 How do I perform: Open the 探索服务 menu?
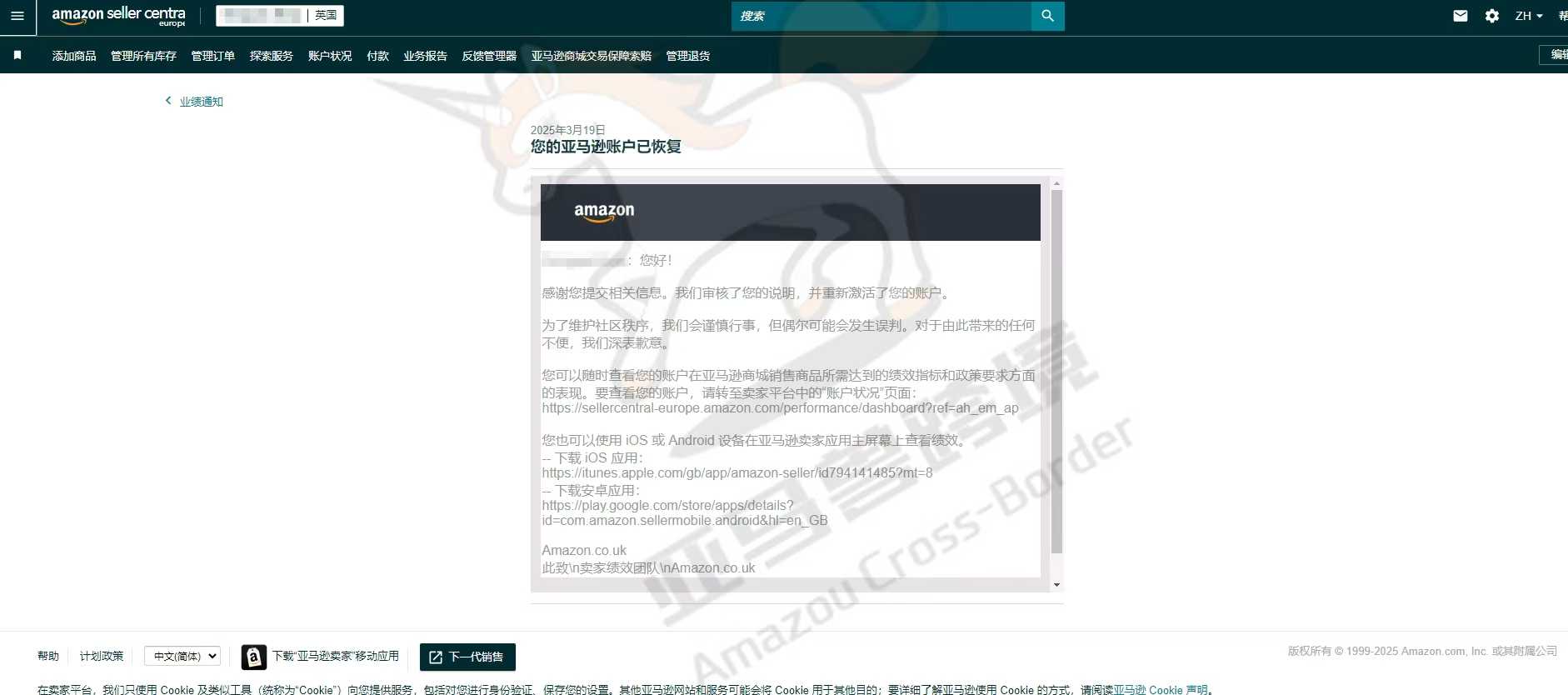point(272,56)
